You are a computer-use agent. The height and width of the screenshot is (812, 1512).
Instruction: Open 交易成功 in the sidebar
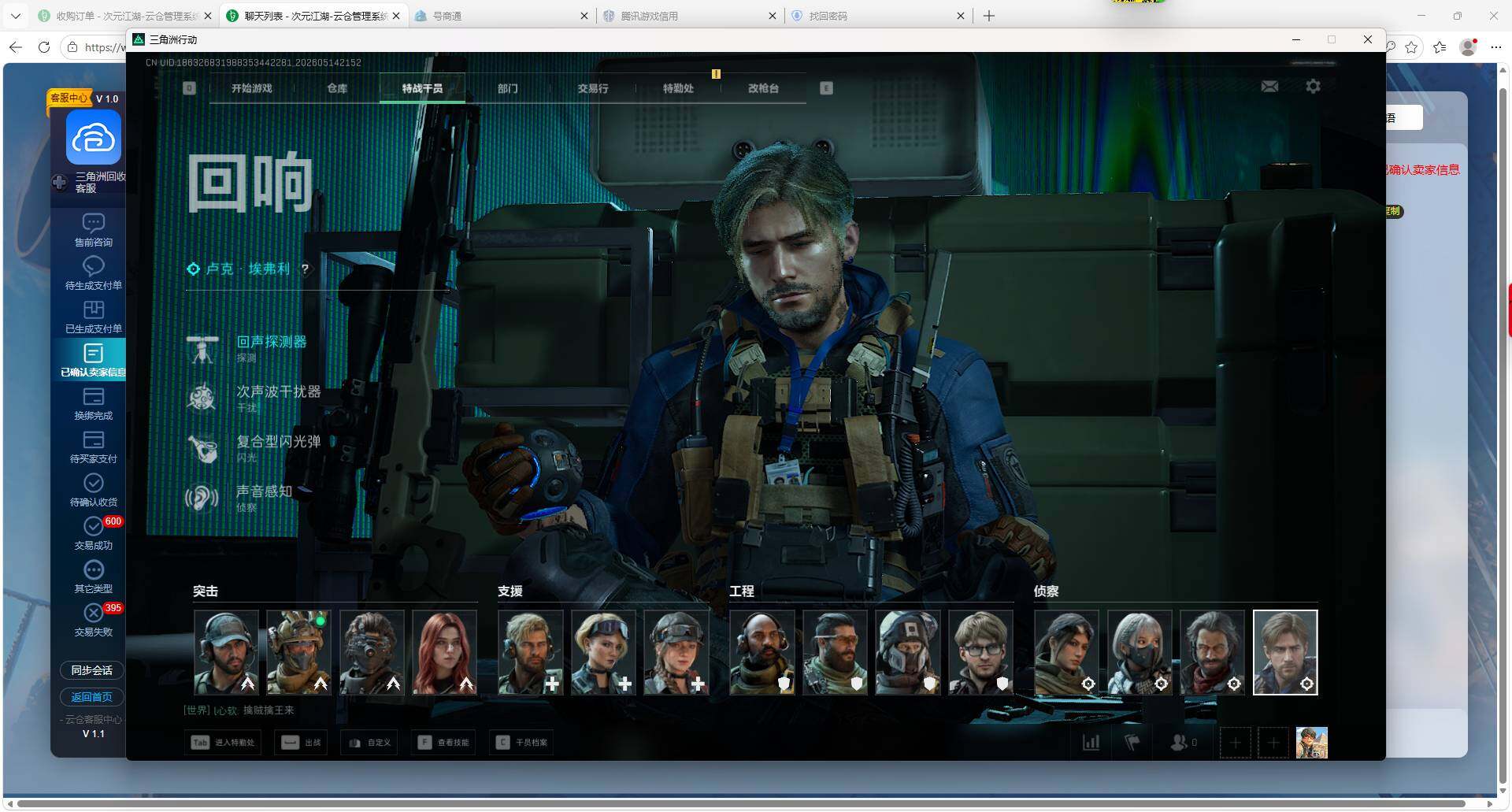point(93,533)
